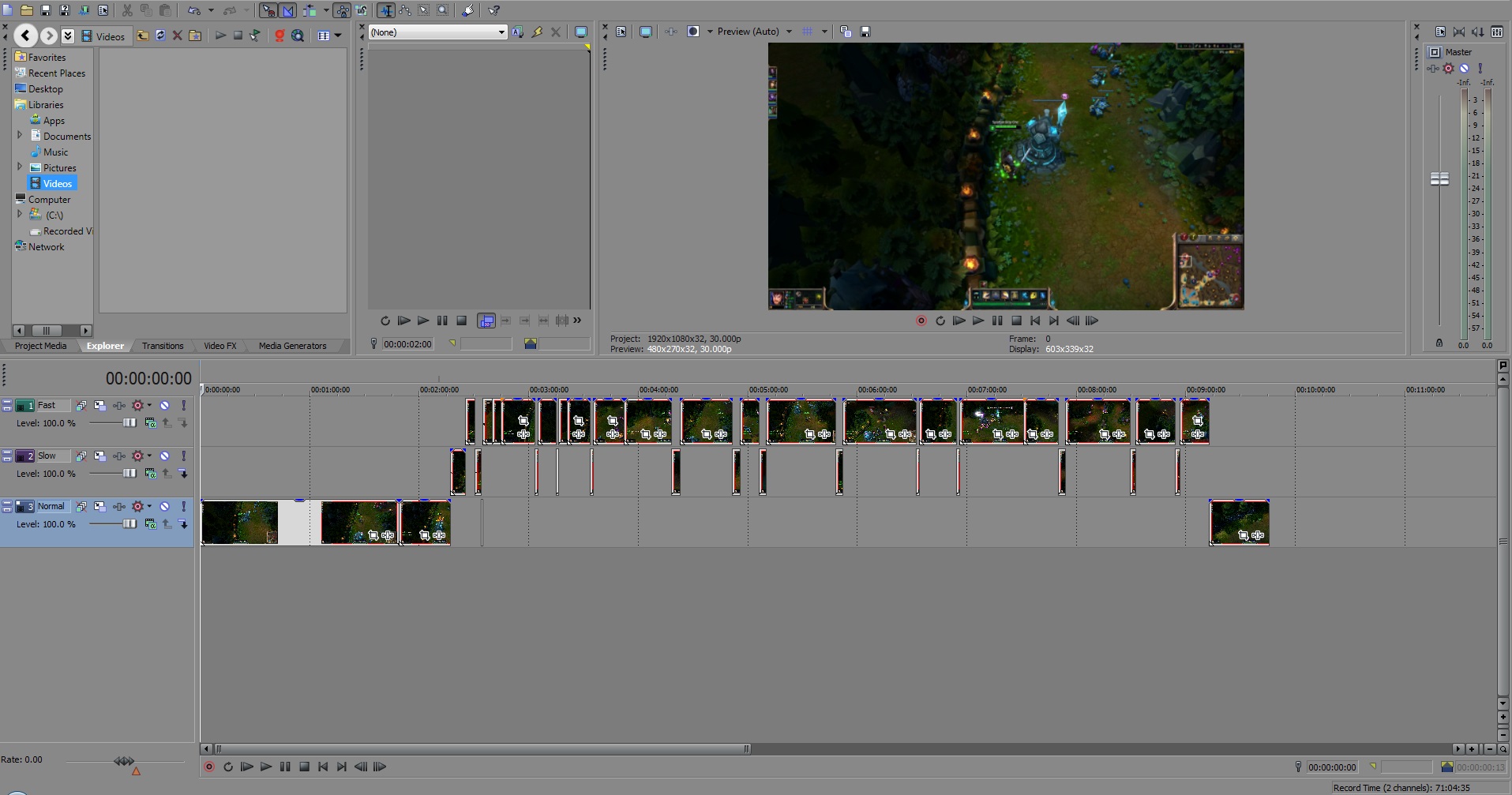
Task: Toggle Mute on the Master bus
Action: pos(1465,69)
